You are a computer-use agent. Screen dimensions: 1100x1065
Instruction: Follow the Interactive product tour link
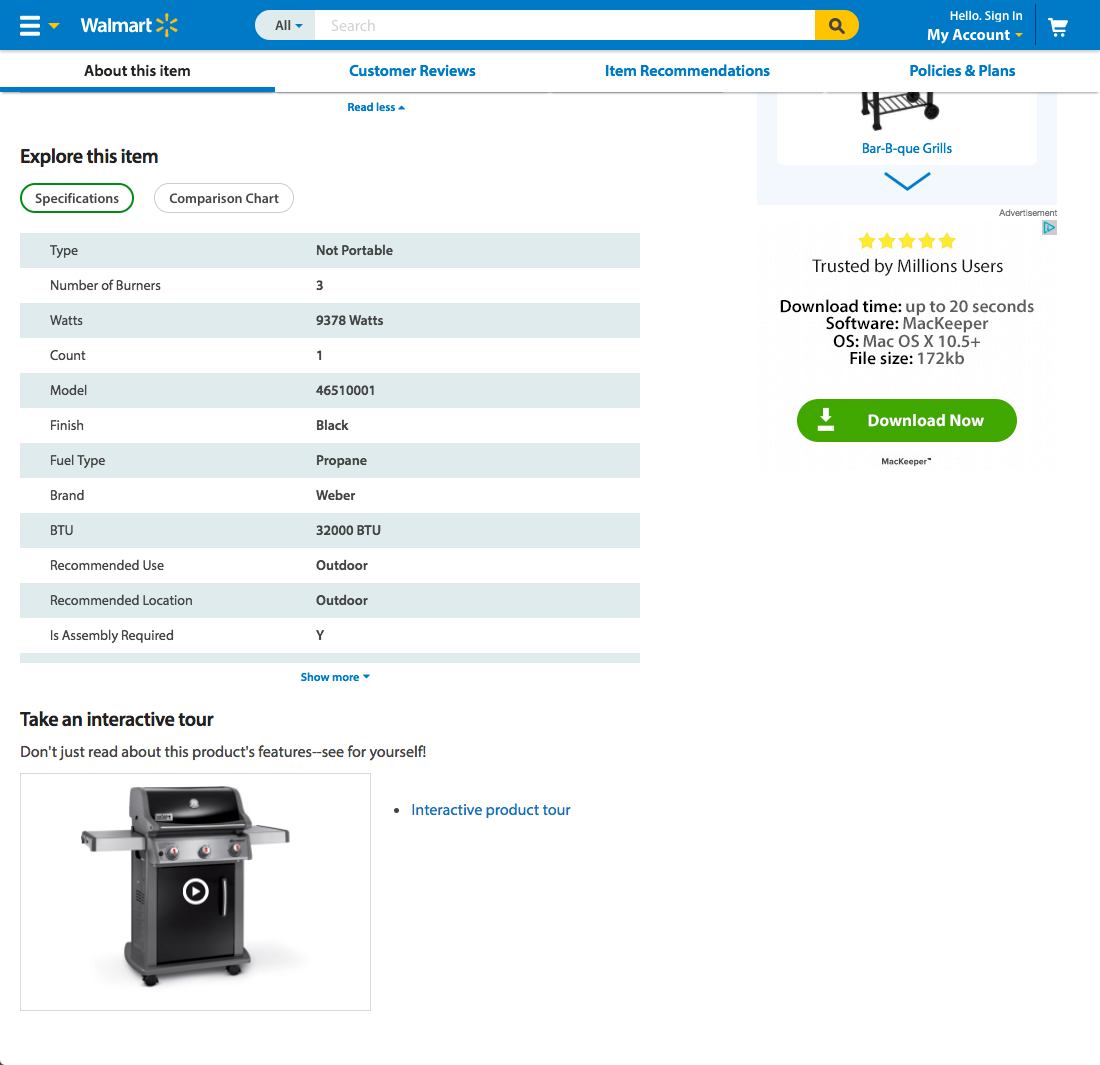(x=490, y=809)
